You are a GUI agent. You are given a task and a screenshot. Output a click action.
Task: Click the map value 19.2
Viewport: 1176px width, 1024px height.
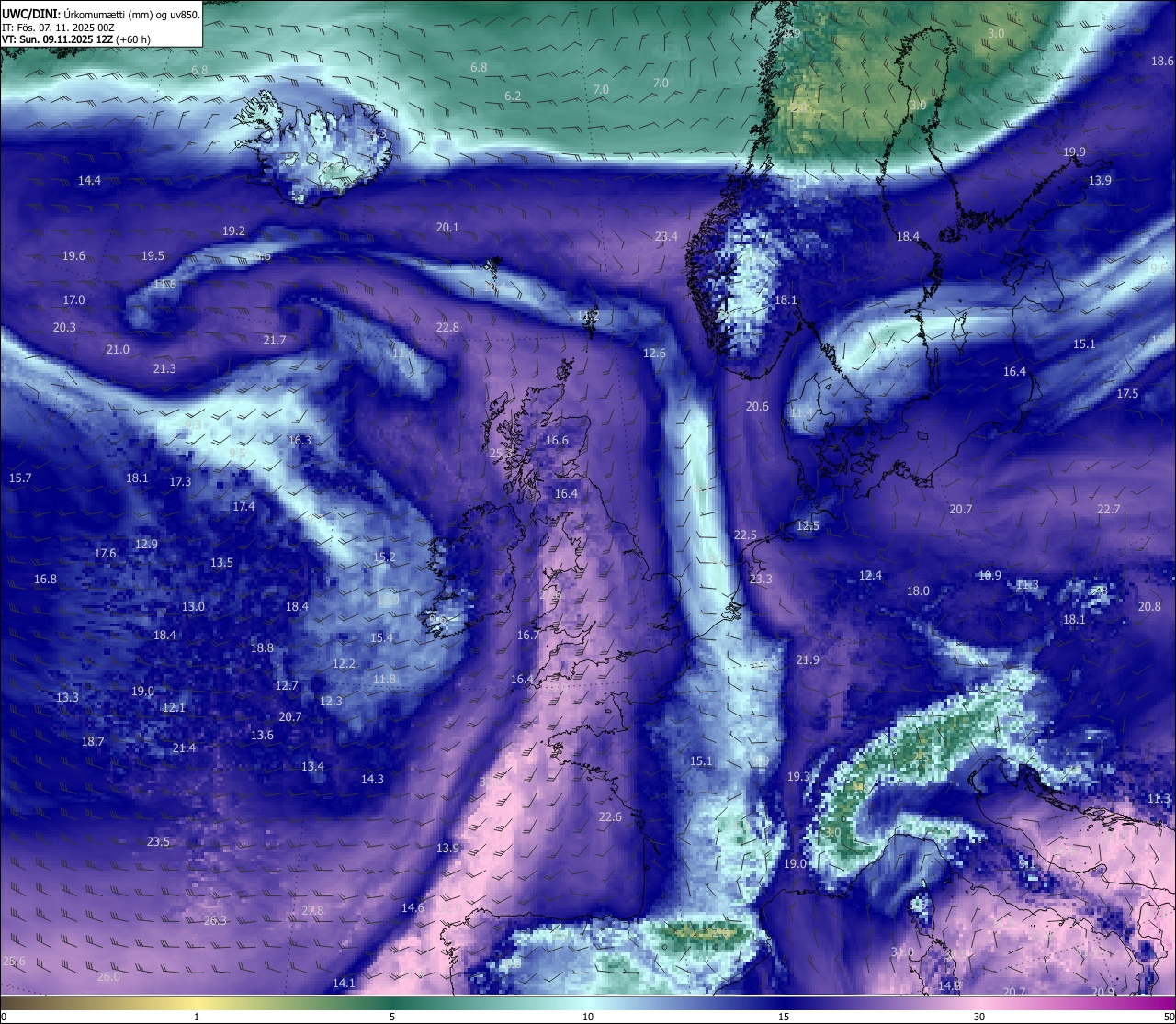233,231
